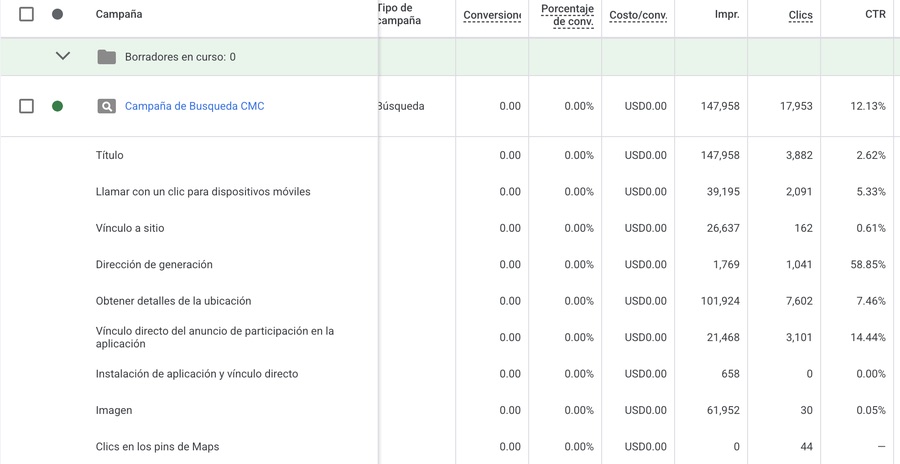This screenshot has width=900, height=464.
Task: Sort by Porcentaje de conv. column
Action: tap(567, 16)
